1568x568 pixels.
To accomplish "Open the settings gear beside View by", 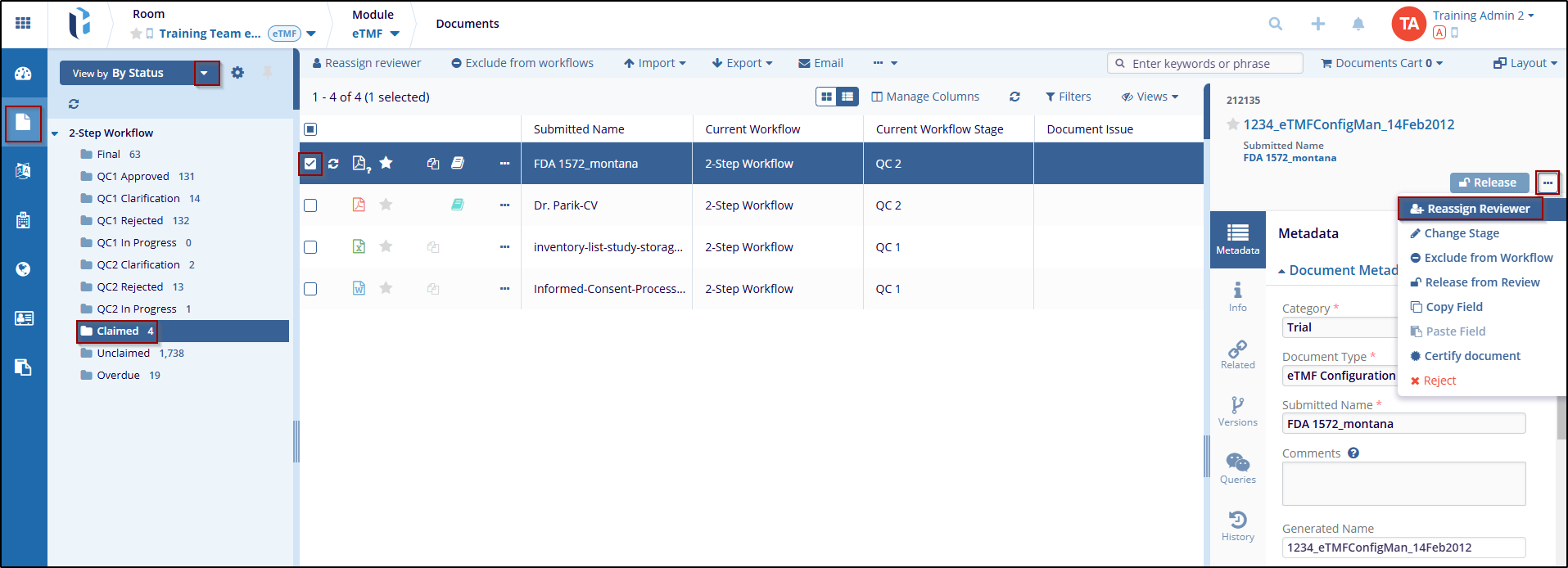I will pos(237,73).
